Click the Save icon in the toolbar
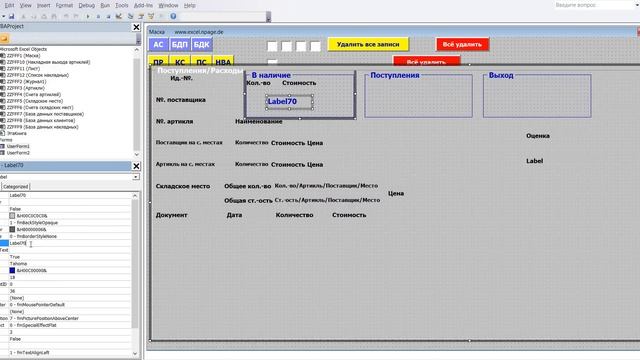640x360 pixels. (11, 16)
